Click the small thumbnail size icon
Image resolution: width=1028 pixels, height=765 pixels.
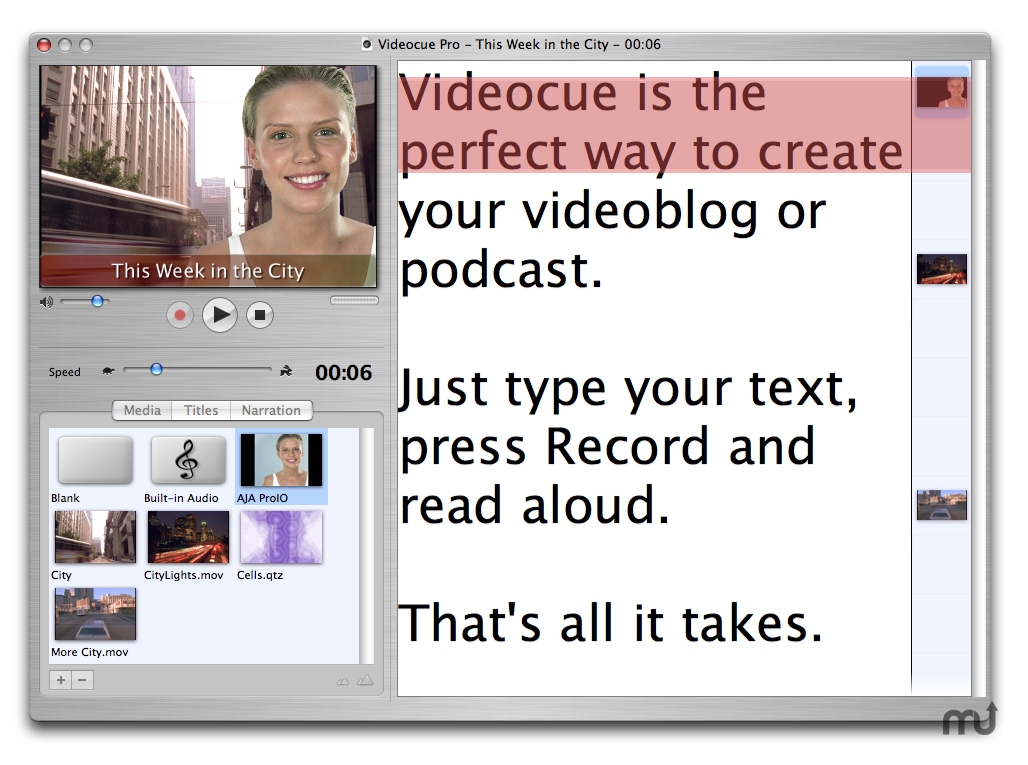pyautogui.click(x=344, y=680)
